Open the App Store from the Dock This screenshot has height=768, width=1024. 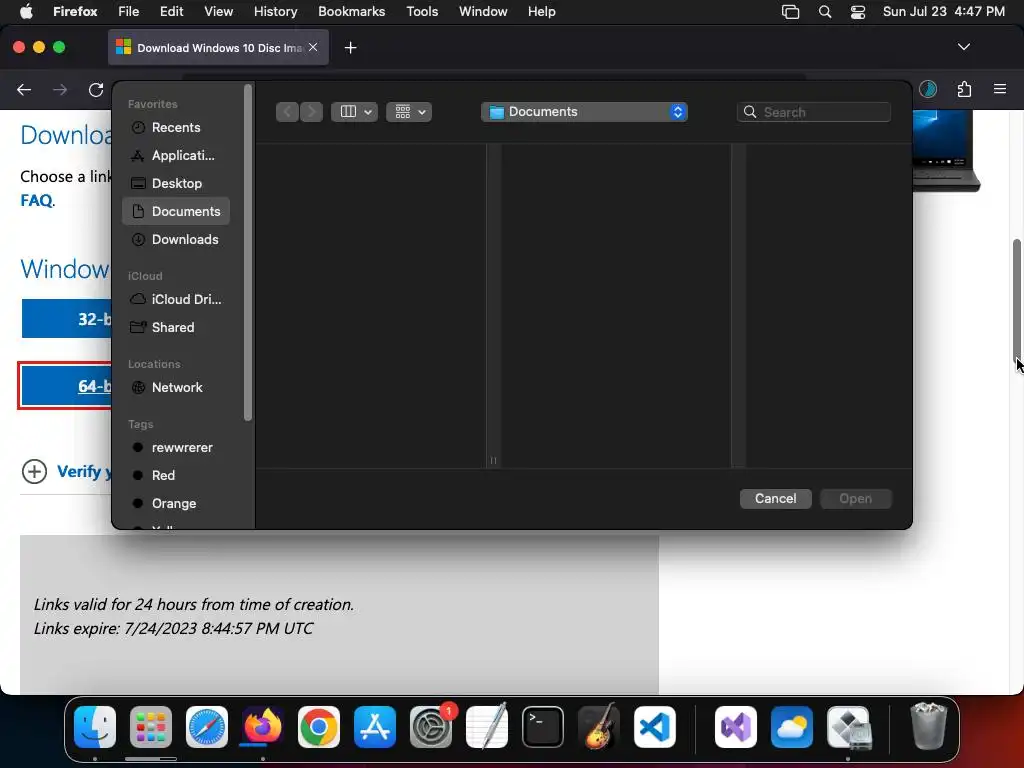(375, 727)
